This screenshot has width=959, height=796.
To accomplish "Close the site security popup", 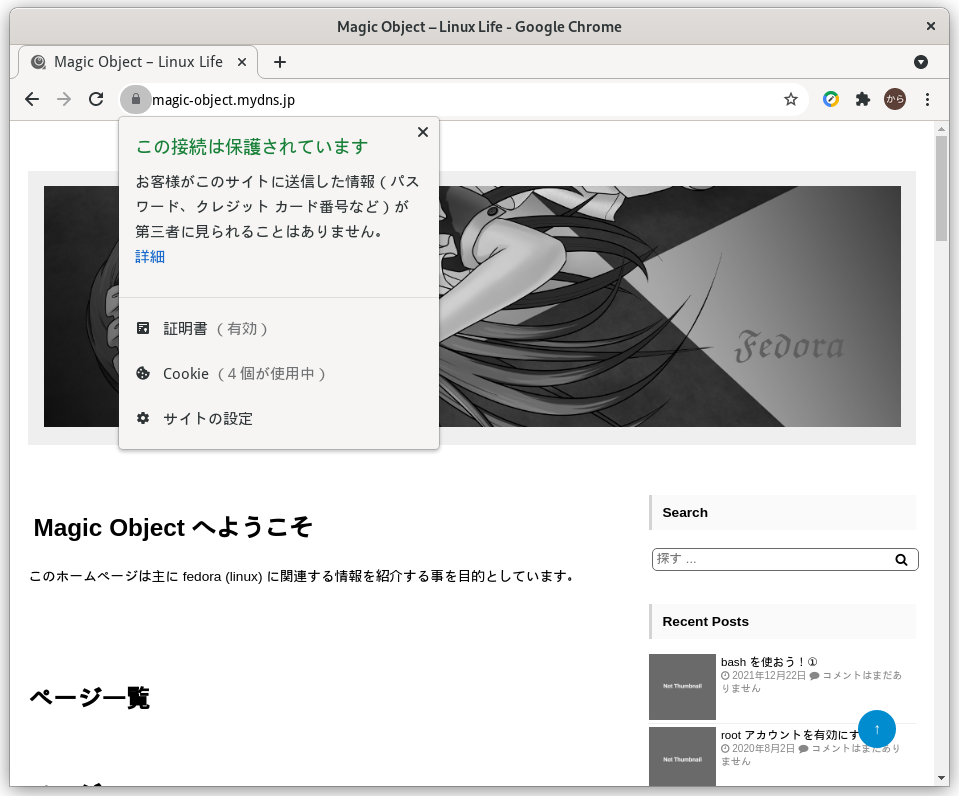I will click(x=423, y=132).
